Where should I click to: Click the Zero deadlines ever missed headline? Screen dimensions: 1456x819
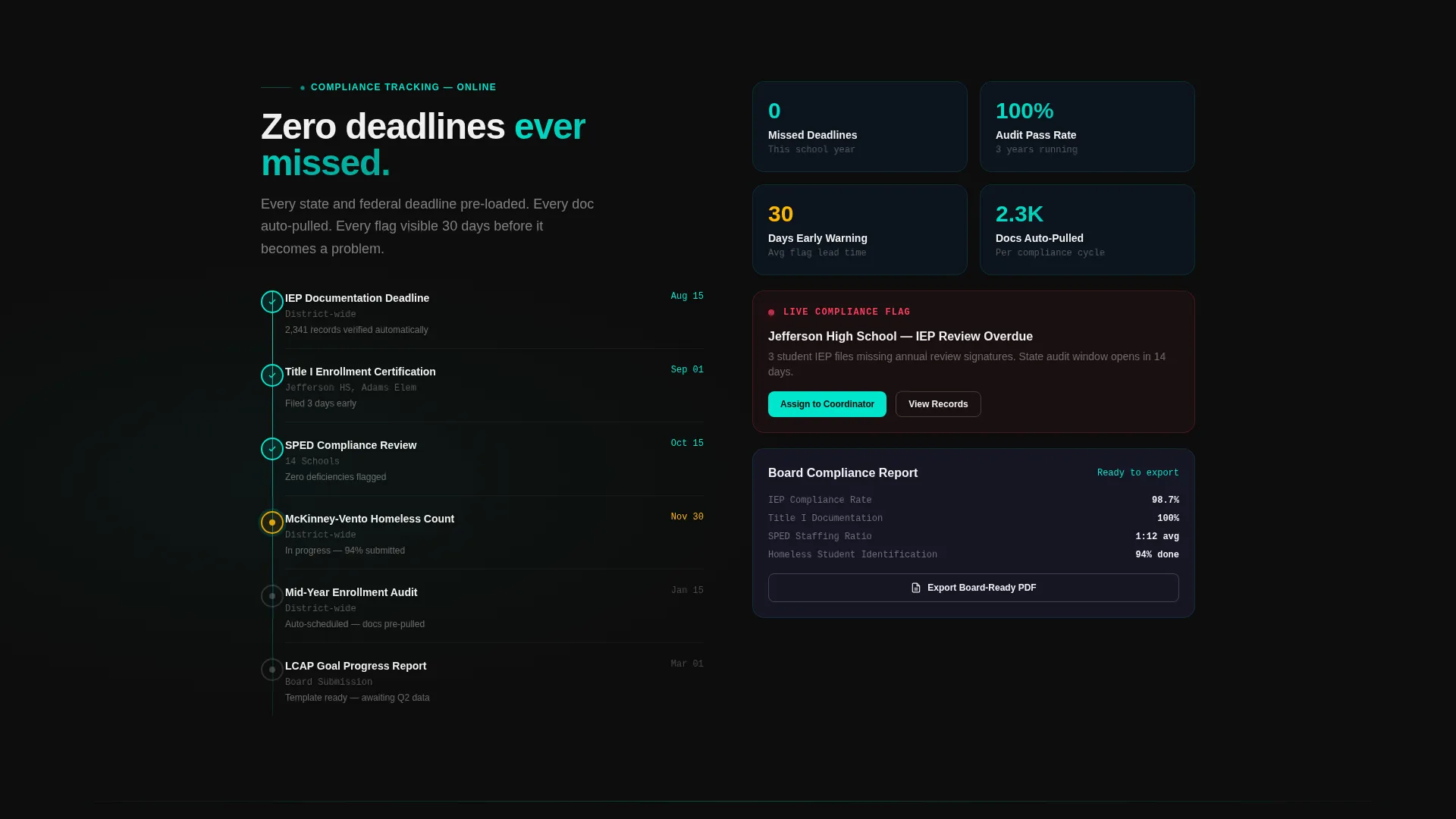click(x=423, y=145)
